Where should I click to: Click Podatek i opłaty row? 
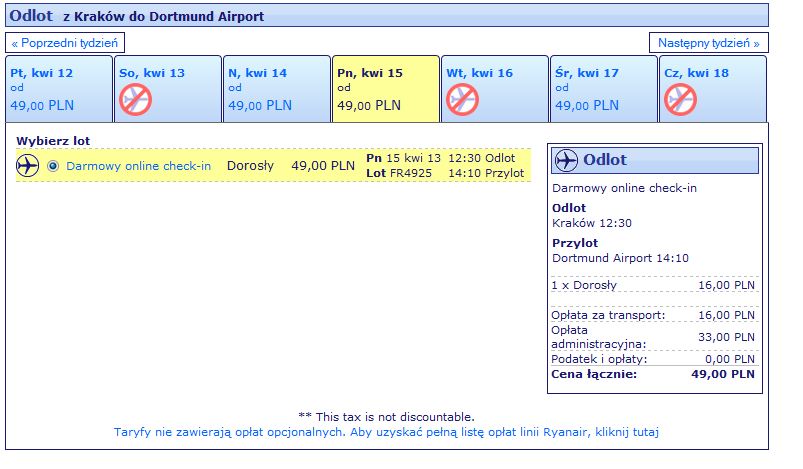click(x=653, y=359)
